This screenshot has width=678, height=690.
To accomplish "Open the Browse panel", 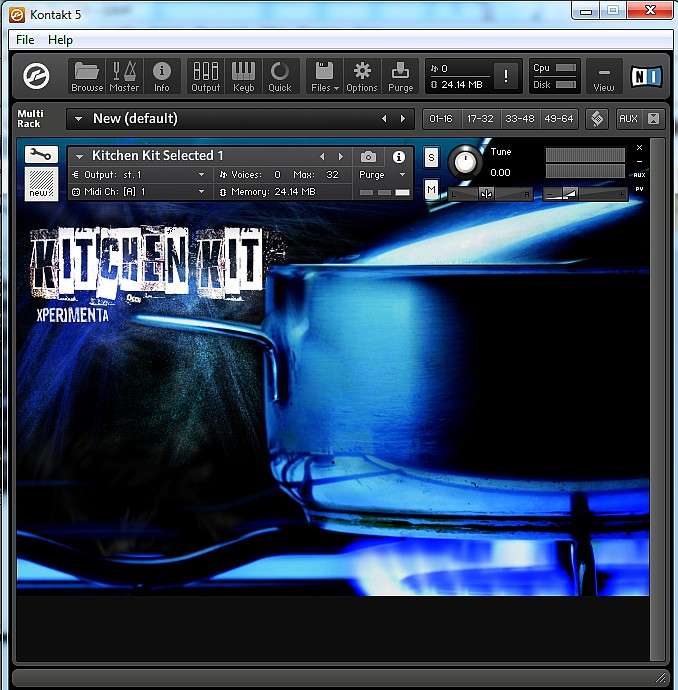I will (x=87, y=77).
